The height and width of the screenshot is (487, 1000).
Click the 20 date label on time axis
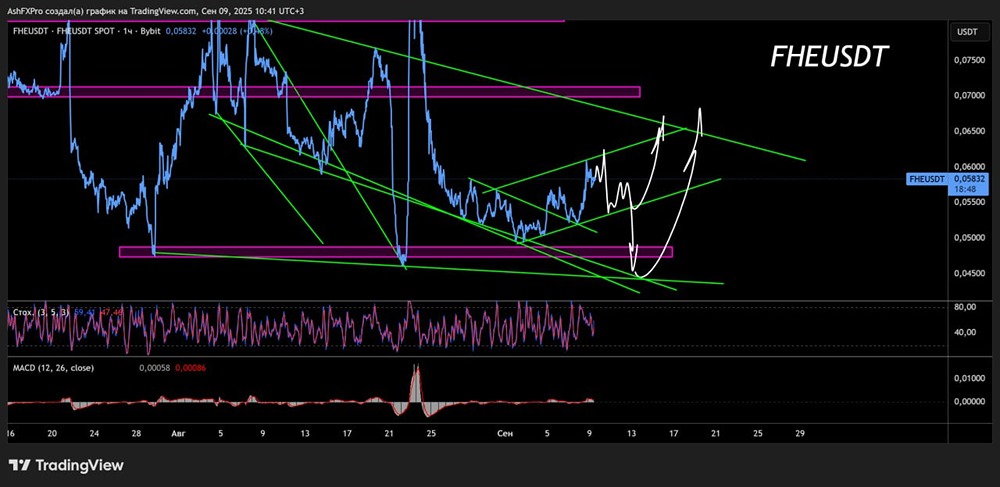(x=52, y=433)
